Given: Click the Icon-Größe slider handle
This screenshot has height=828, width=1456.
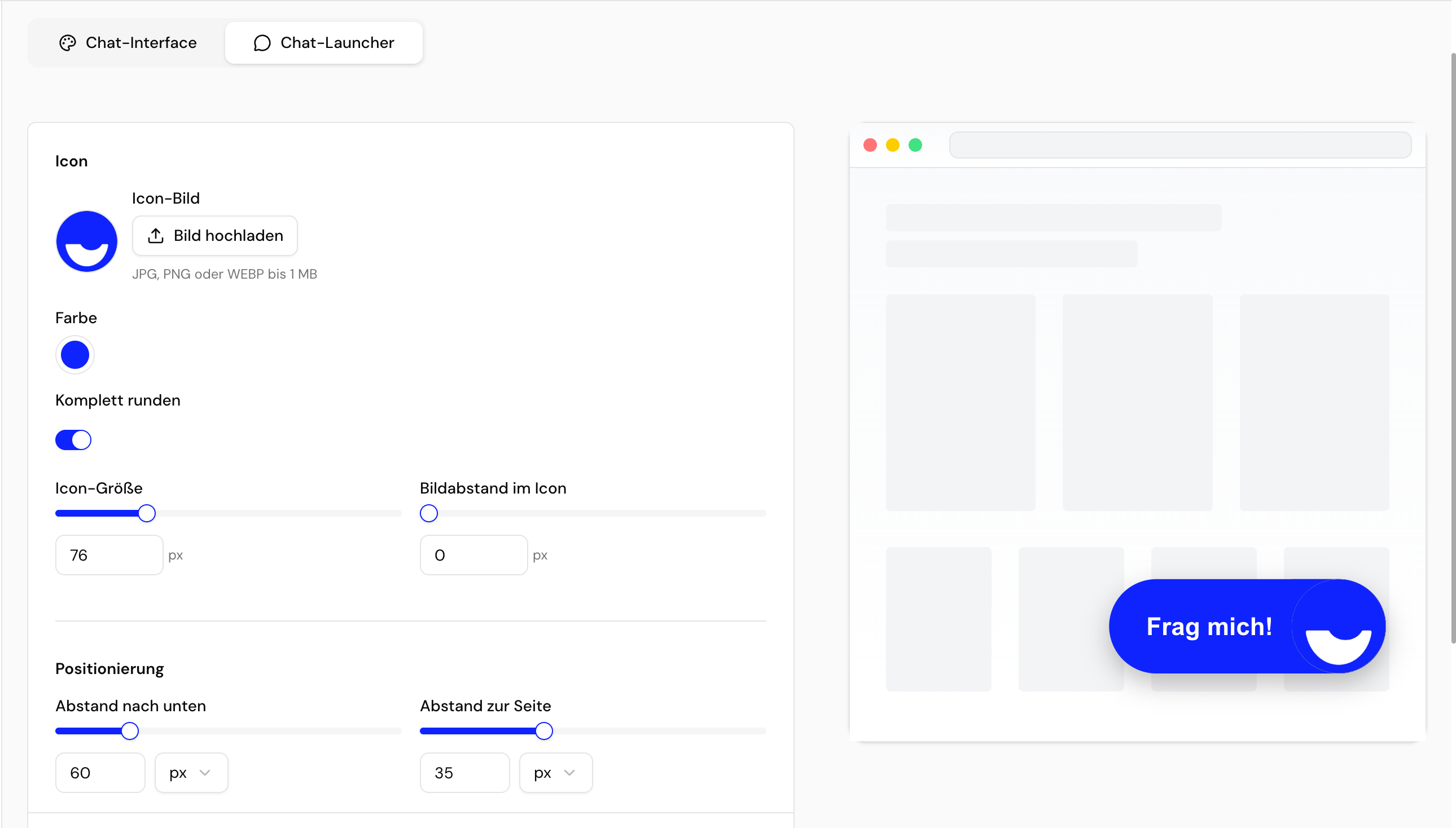Looking at the screenshot, I should pyautogui.click(x=147, y=513).
